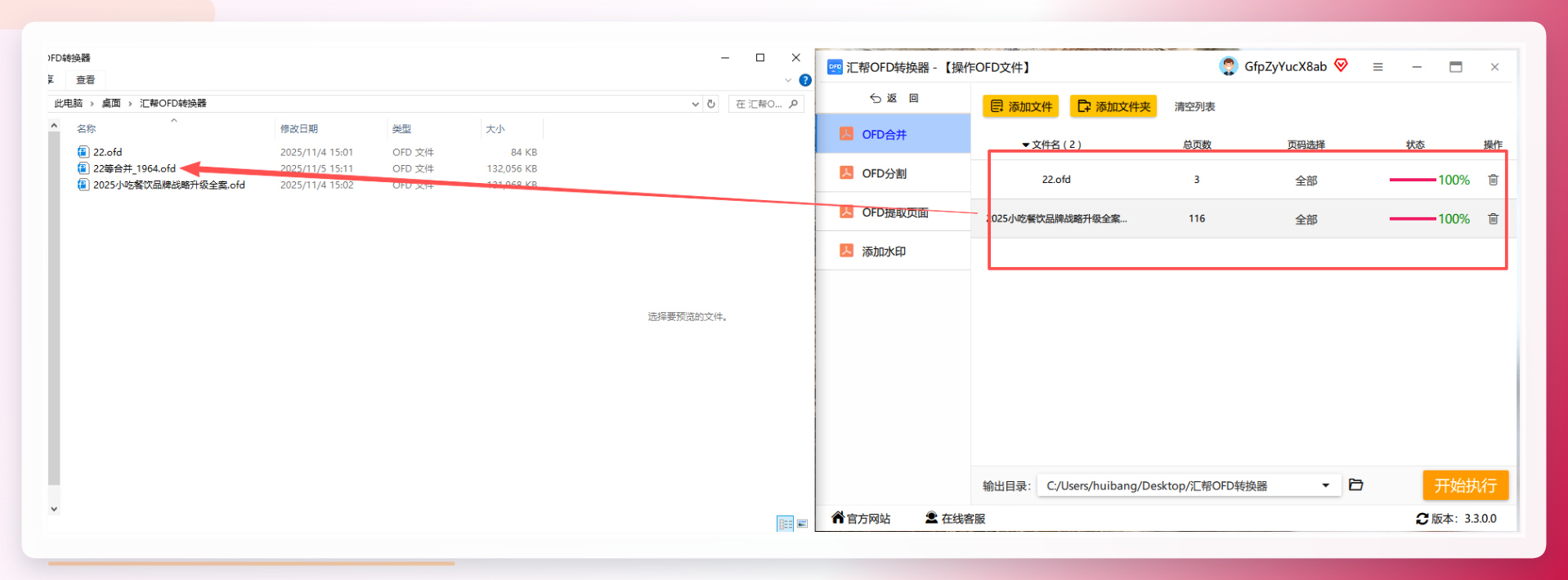Click 2025小吃餐饮 file icon in Explorer
Viewport: 1568px width, 580px height.
pos(83,185)
